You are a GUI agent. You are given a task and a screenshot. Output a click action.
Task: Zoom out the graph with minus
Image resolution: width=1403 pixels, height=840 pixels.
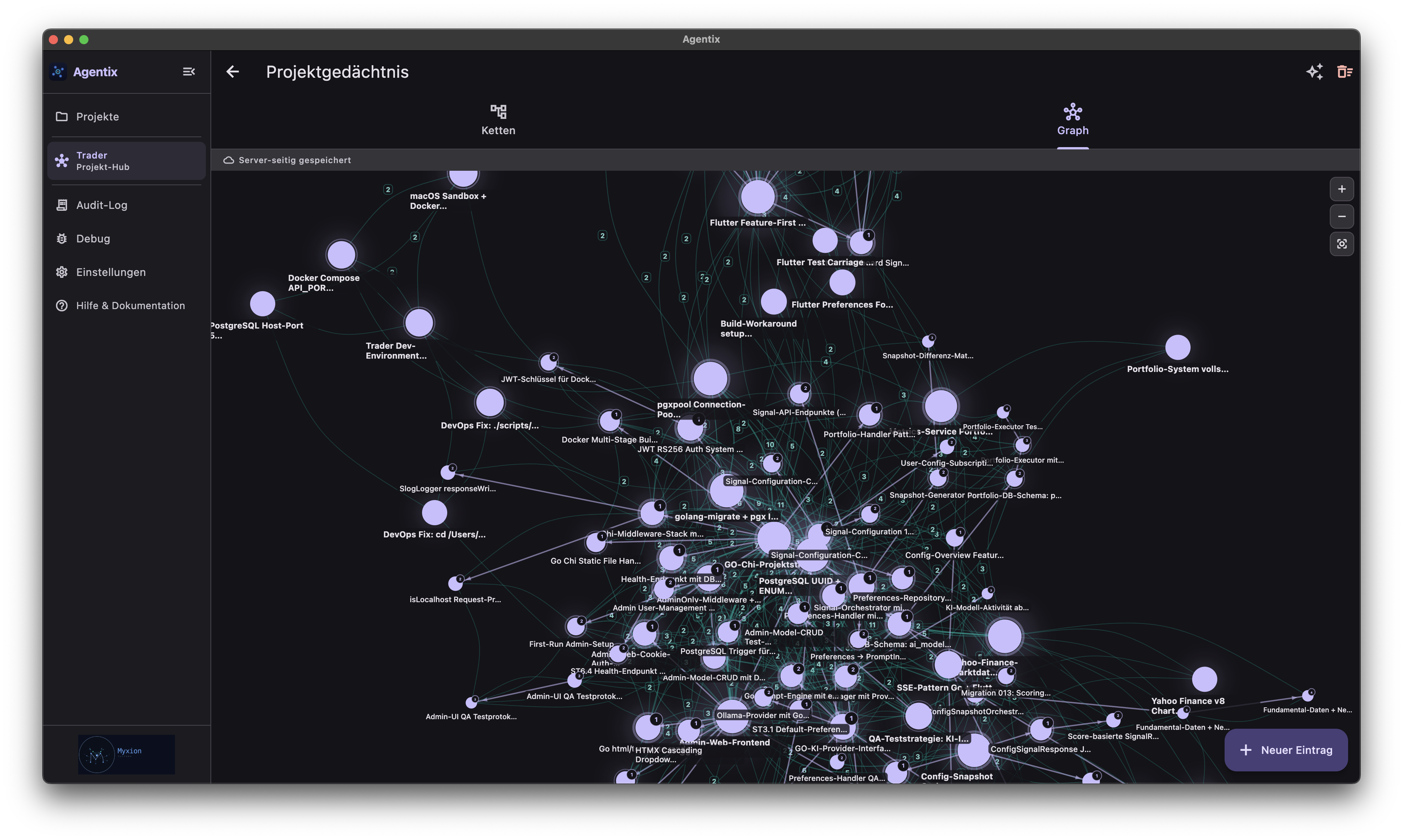[x=1341, y=216]
